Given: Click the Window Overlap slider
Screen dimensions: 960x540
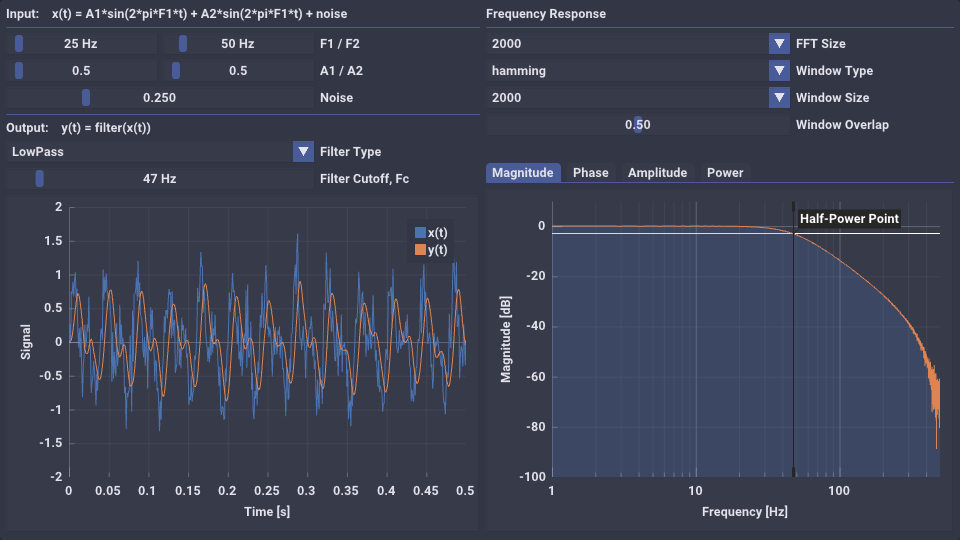Looking at the screenshot, I should pyautogui.click(x=637, y=125).
